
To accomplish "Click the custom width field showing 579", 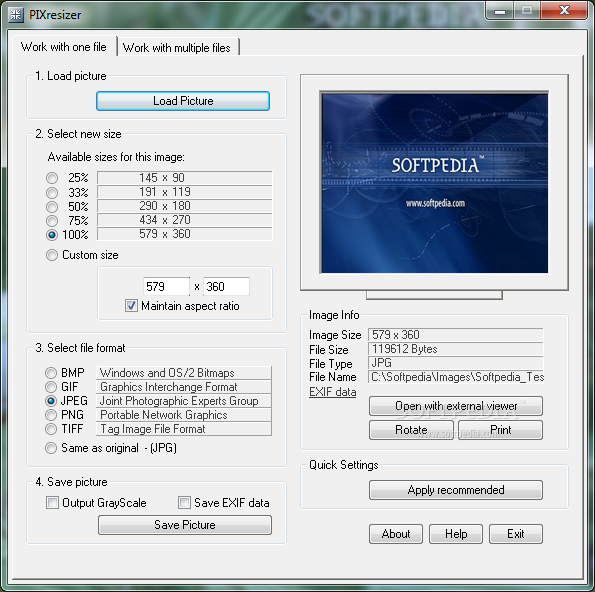I will (x=166, y=287).
